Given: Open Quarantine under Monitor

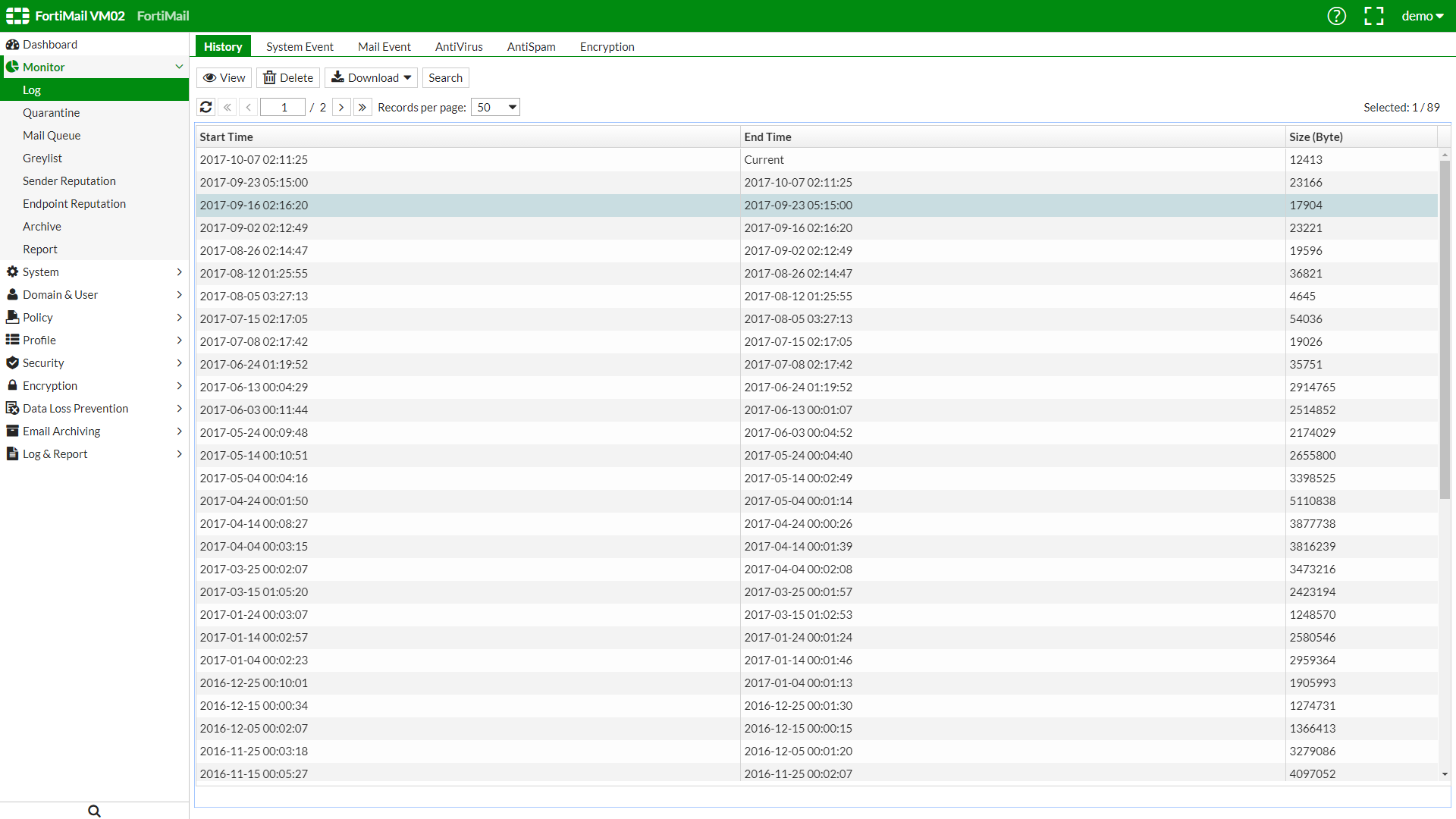Looking at the screenshot, I should click(x=51, y=112).
